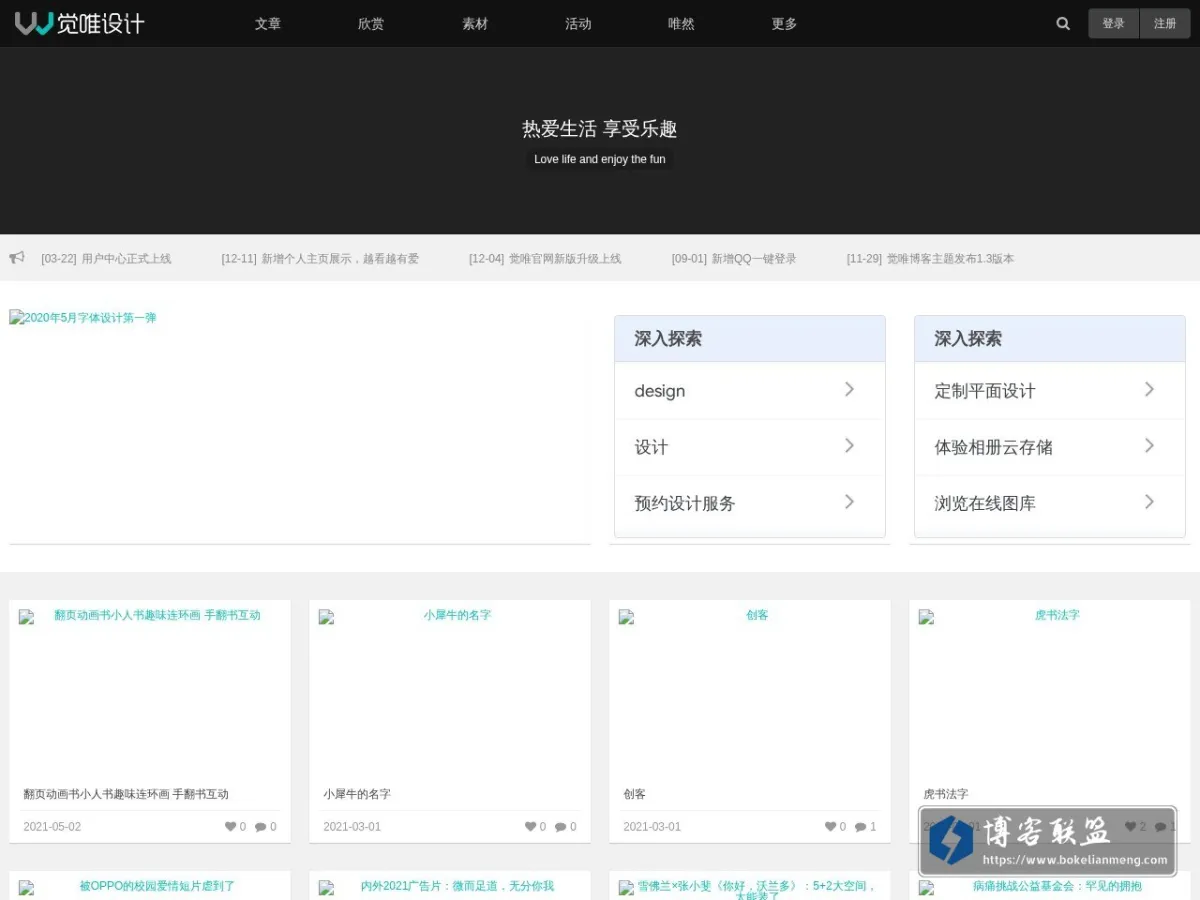Click the Love life and enjoy the fun tagline

point(600,159)
